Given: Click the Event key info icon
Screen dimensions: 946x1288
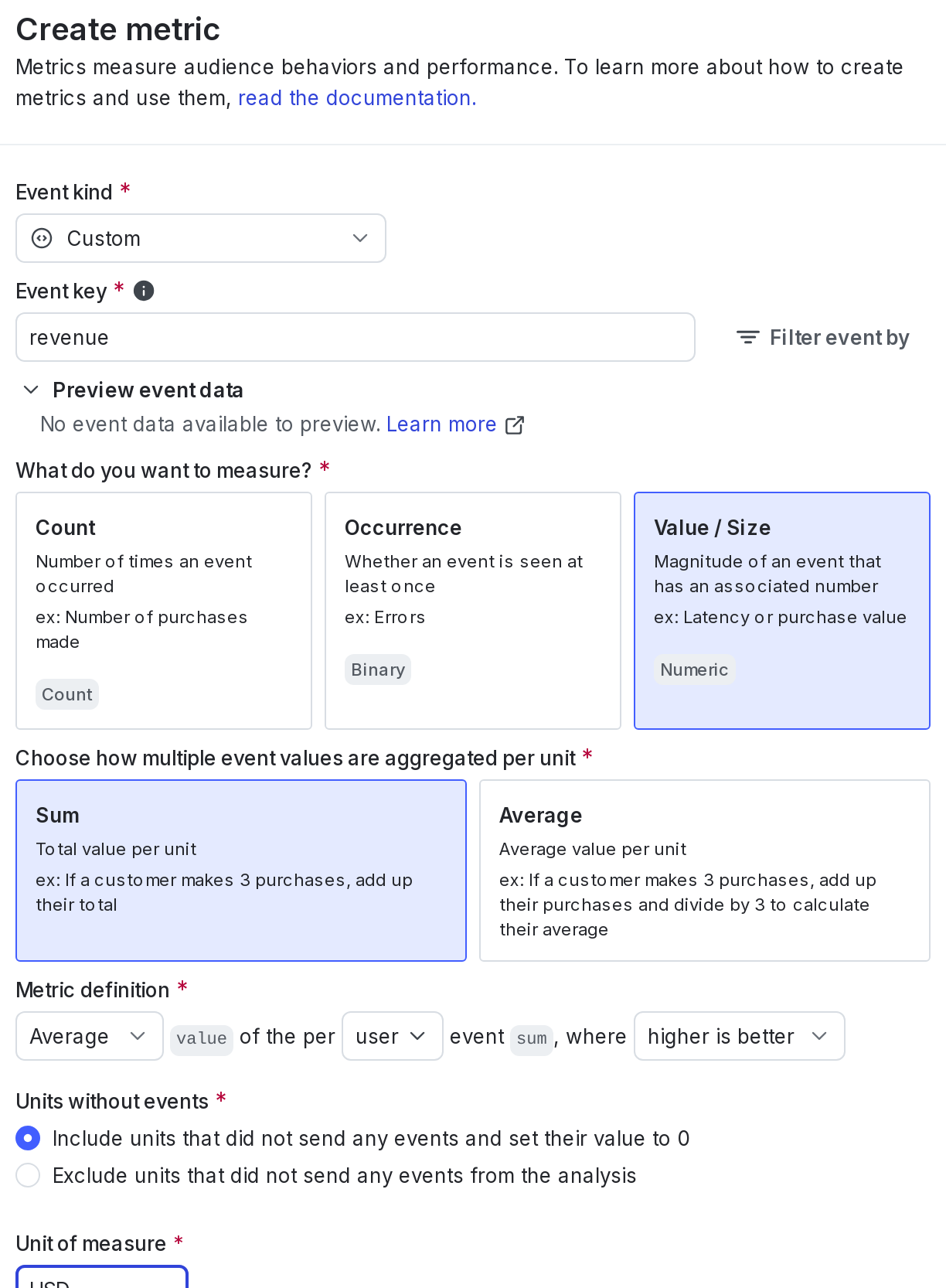Looking at the screenshot, I should (144, 291).
